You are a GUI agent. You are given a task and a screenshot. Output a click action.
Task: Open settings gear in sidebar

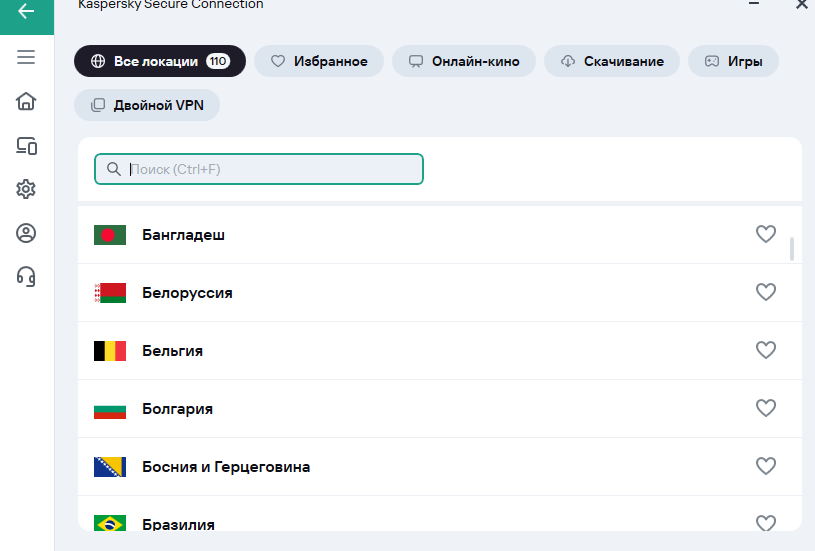click(26, 189)
